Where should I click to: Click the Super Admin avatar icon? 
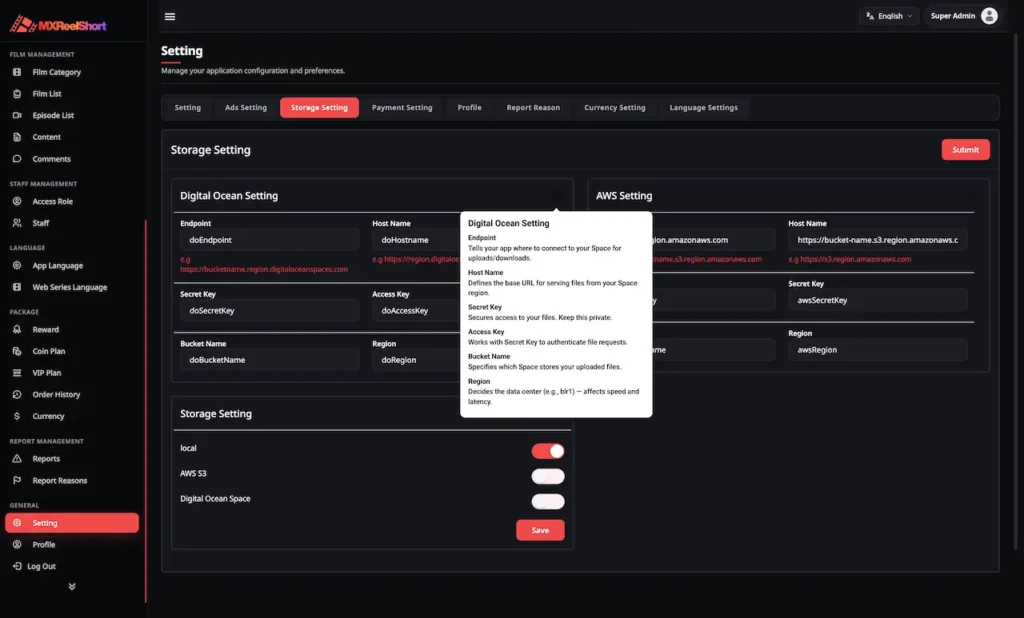(989, 16)
